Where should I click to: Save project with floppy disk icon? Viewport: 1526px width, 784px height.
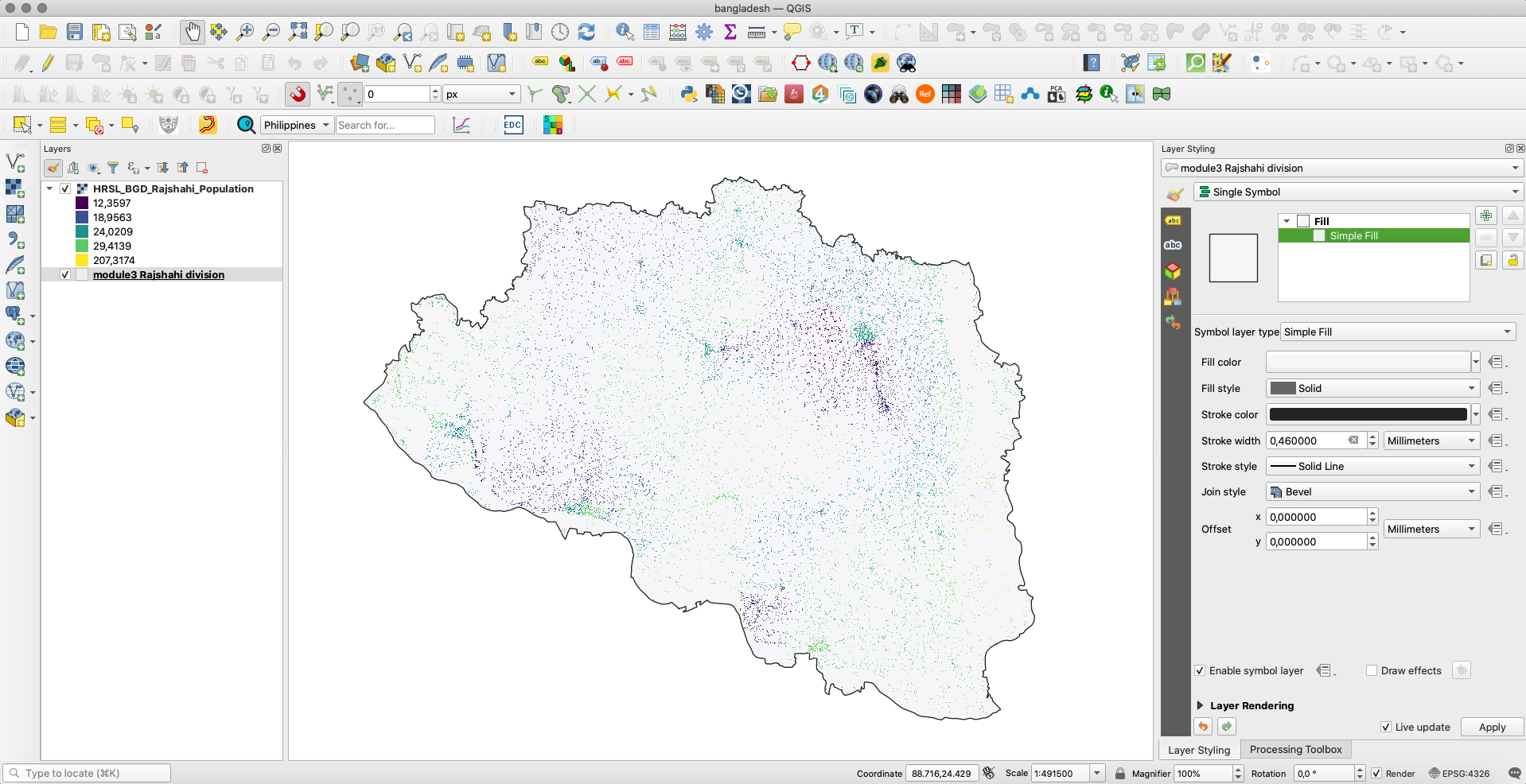point(75,32)
